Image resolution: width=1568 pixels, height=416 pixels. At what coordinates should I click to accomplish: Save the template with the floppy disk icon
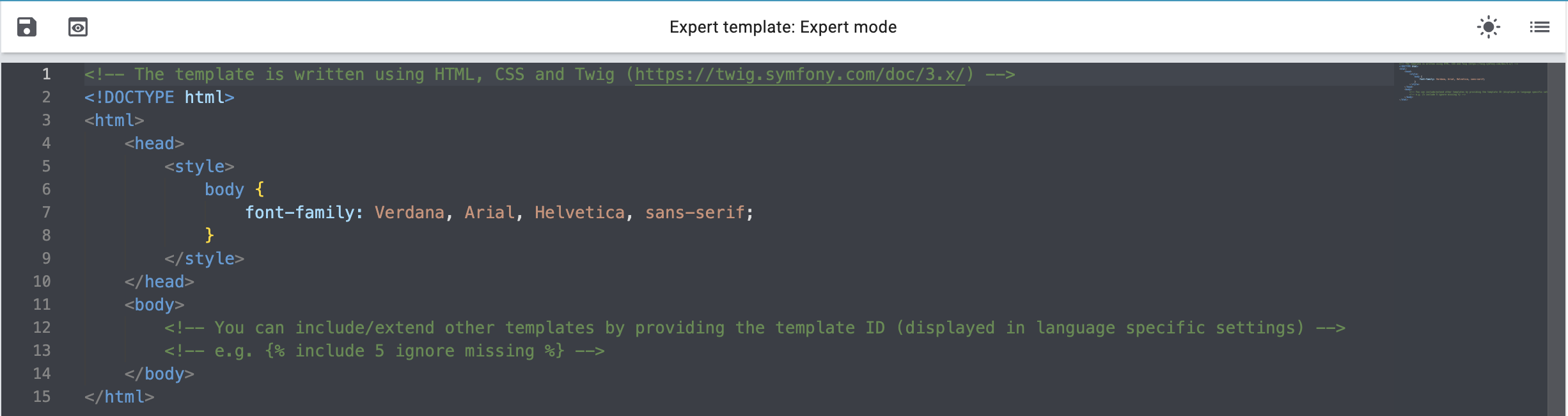[x=27, y=27]
